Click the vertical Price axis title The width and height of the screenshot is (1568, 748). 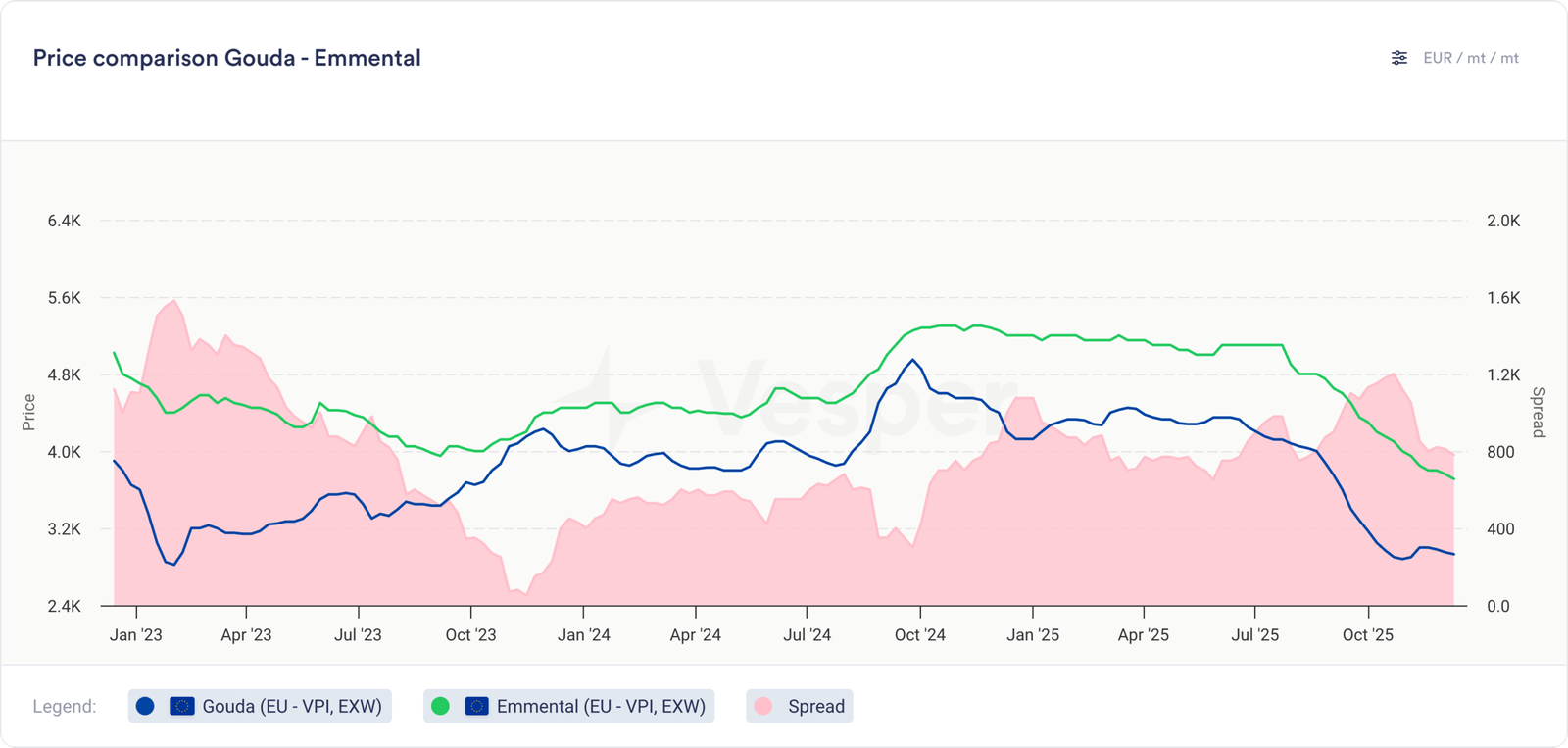(28, 413)
